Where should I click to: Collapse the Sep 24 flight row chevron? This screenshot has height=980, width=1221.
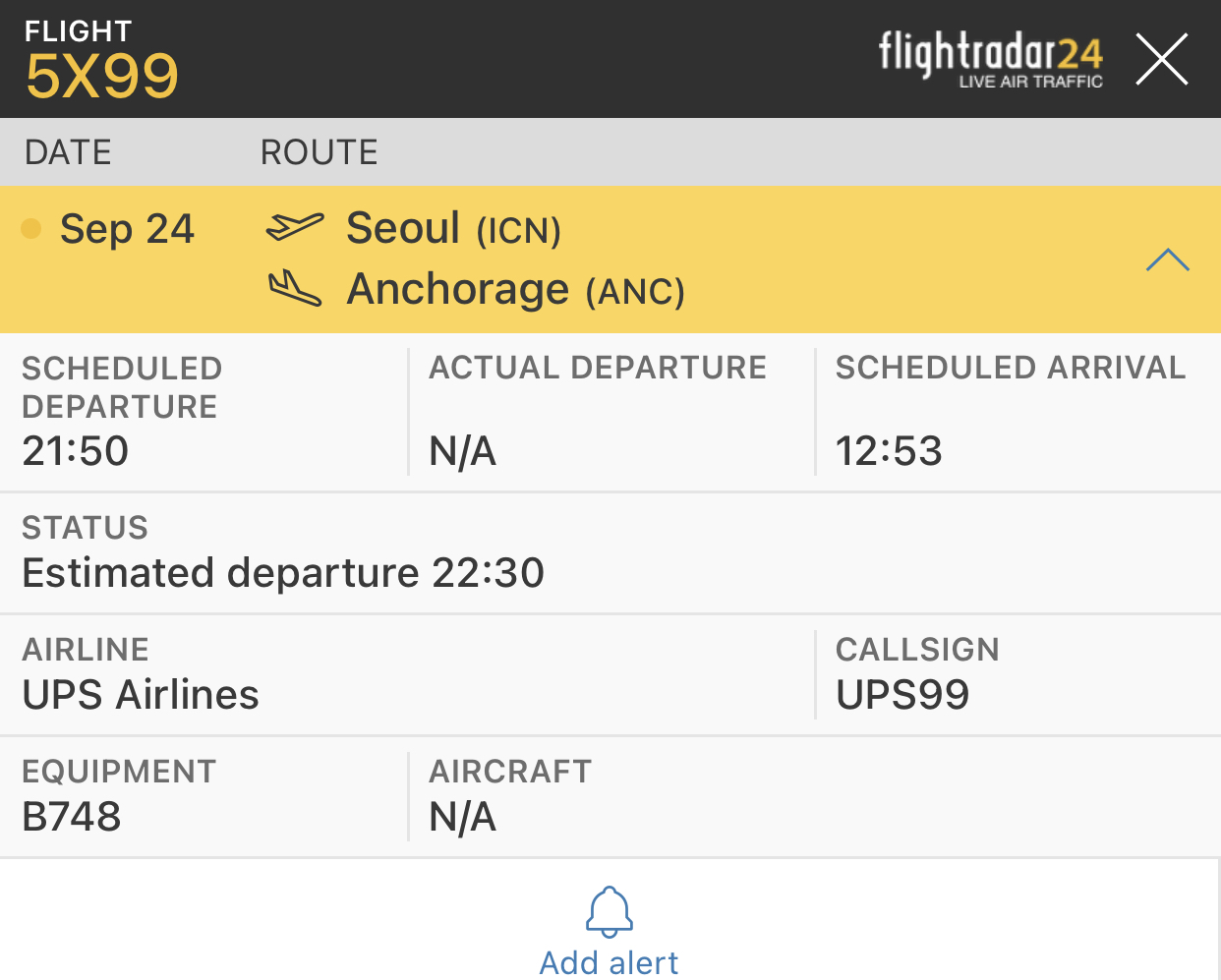pos(1168,259)
